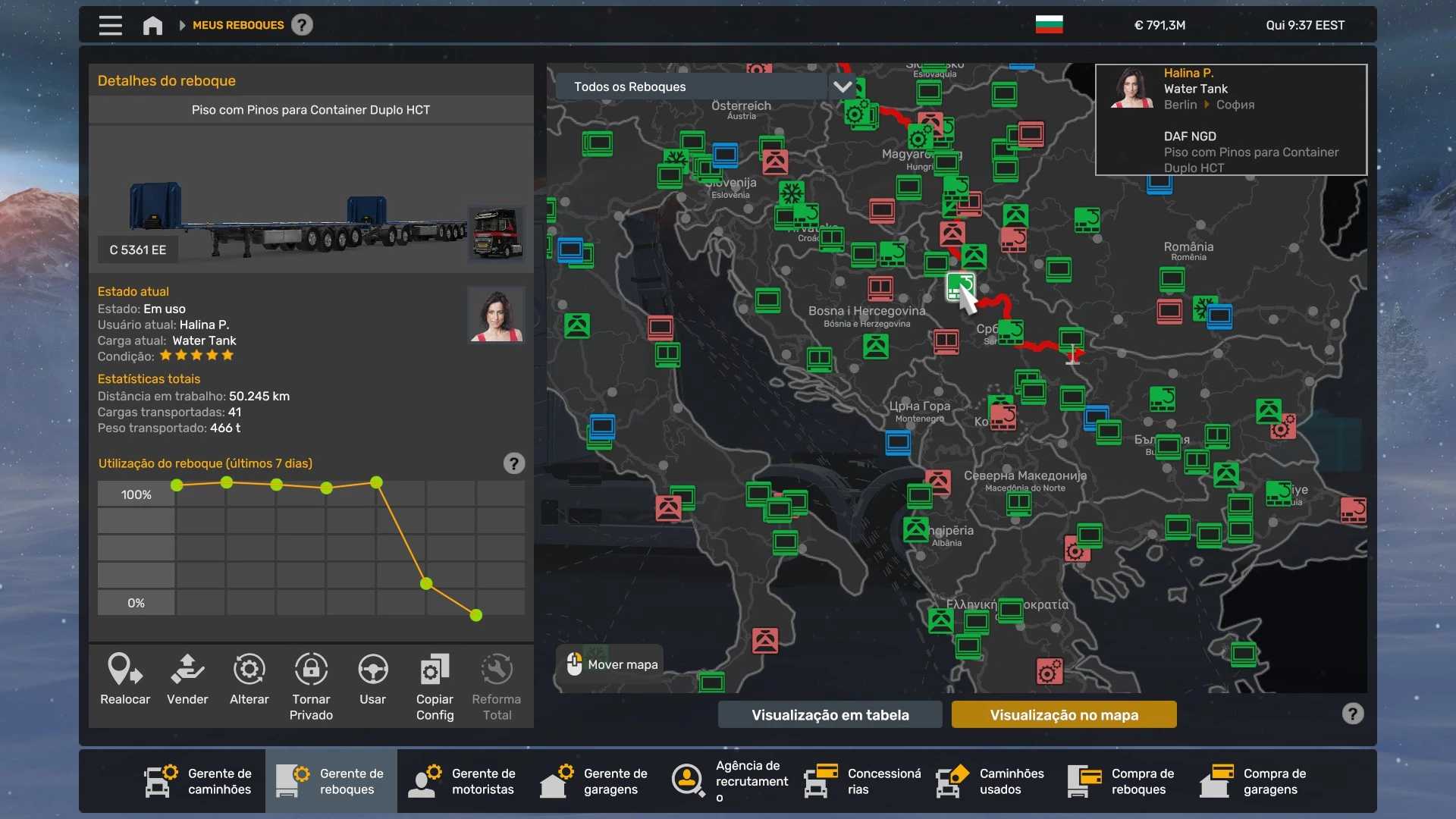
Task: Open trailer utilization help question mark
Action: (x=513, y=463)
